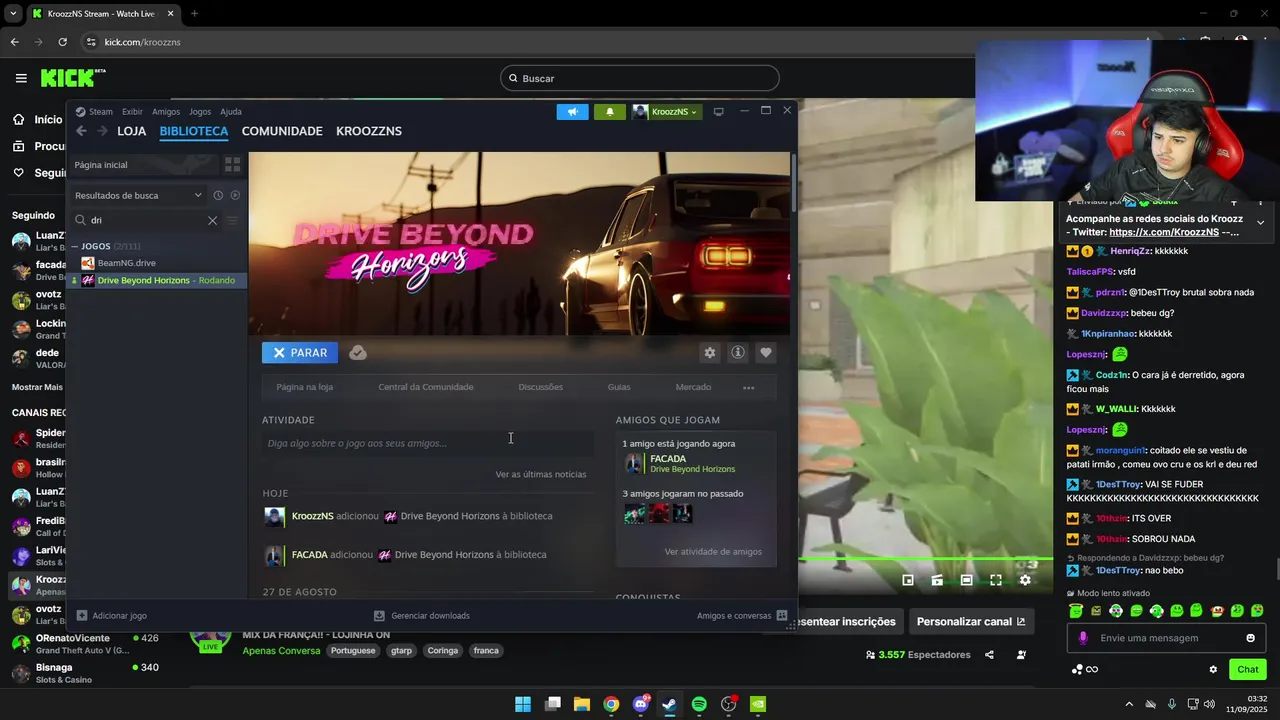1280x720 pixels.
Task: Open Amigos menu in Steam
Action: (x=166, y=112)
